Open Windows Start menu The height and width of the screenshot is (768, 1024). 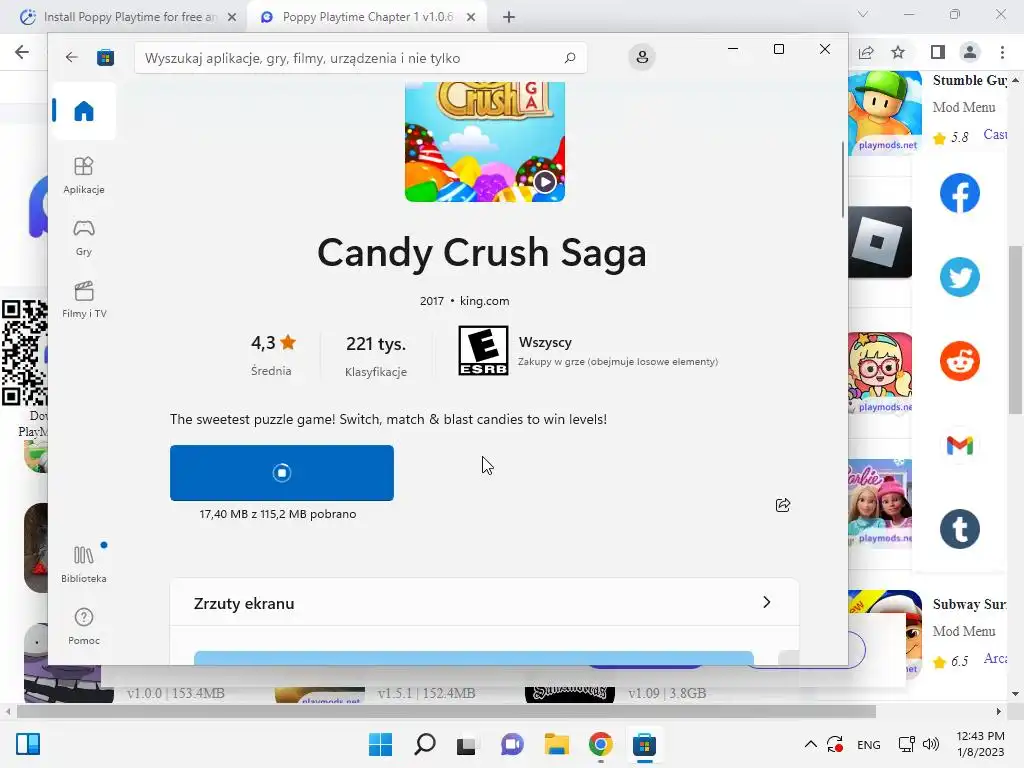pos(380,744)
